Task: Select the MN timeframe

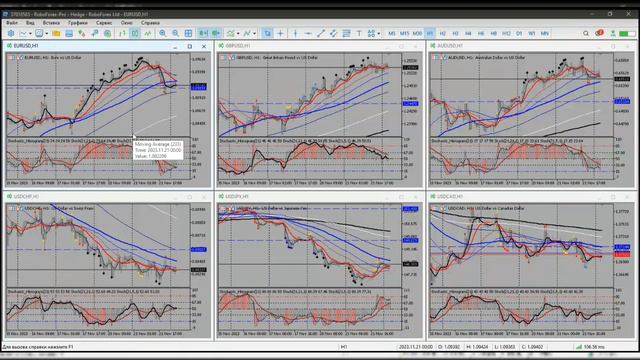Action: (545, 33)
